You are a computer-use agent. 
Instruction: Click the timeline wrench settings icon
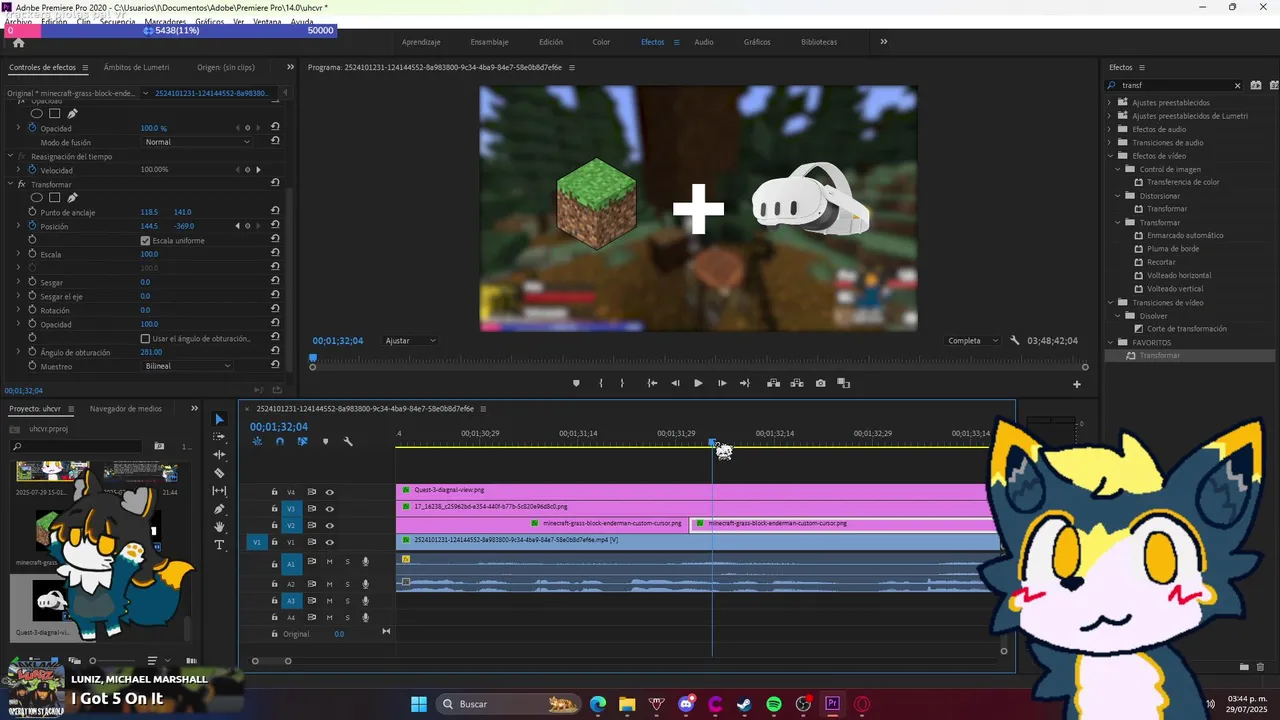point(348,441)
